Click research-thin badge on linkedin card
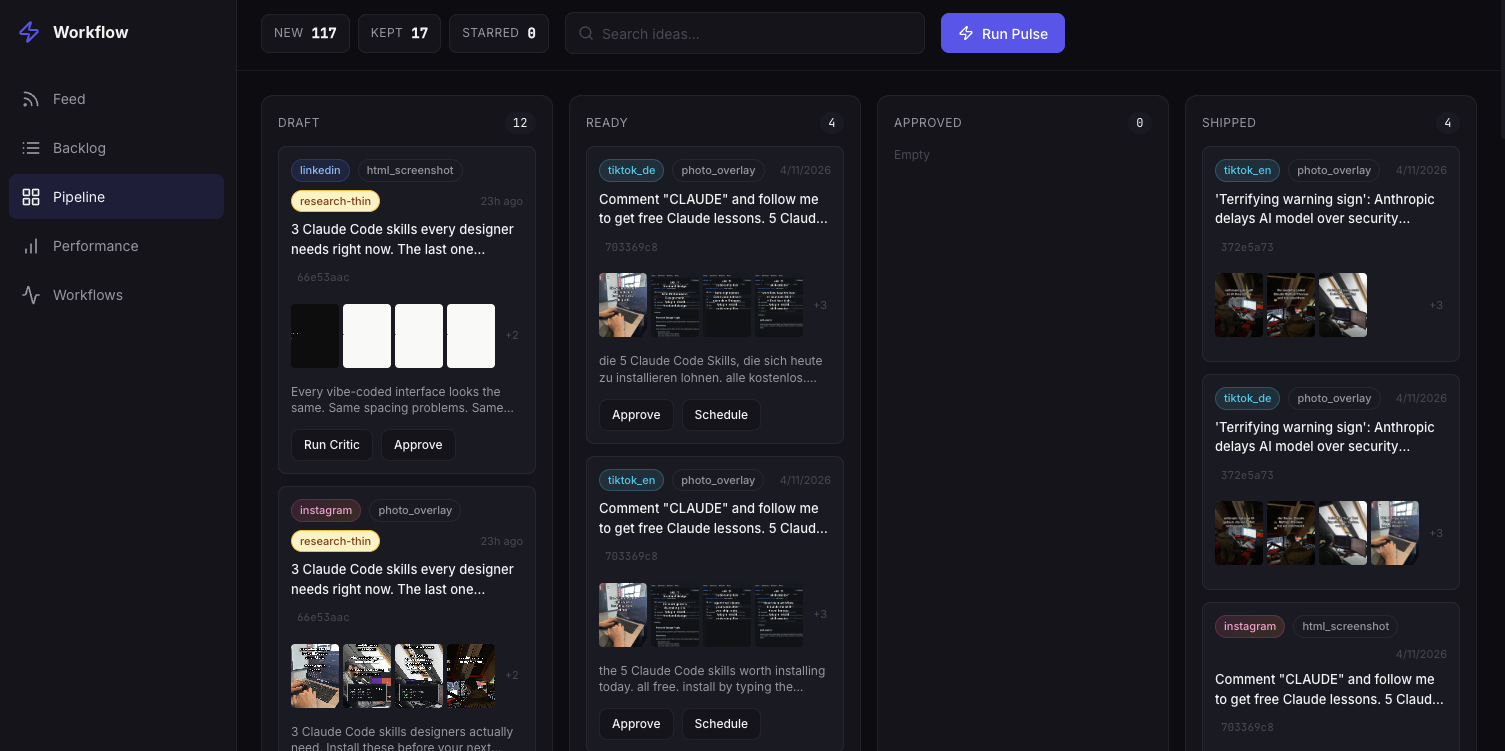 pyautogui.click(x=336, y=201)
